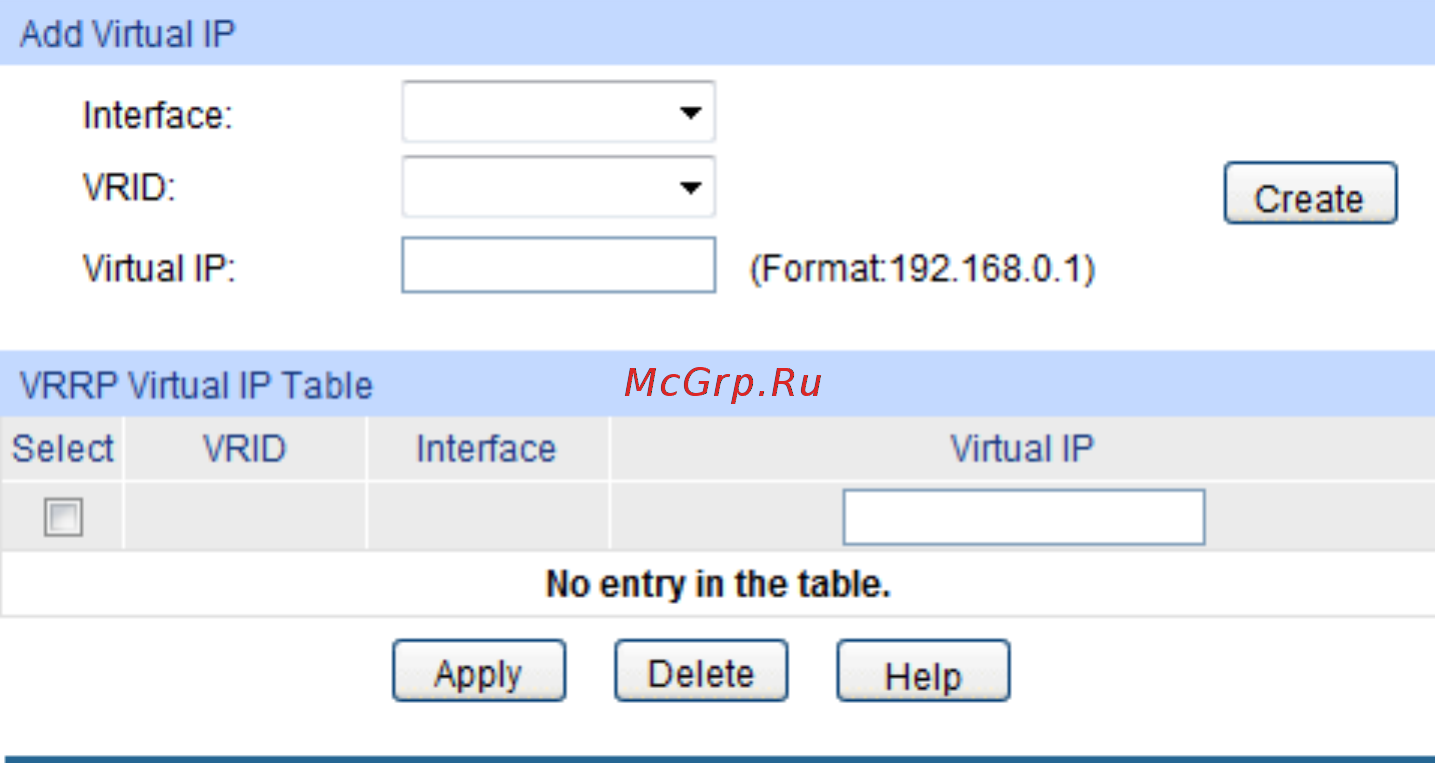This screenshot has width=1435, height=763.
Task: Click the 'Virtual IP:' label
Action: point(159,268)
